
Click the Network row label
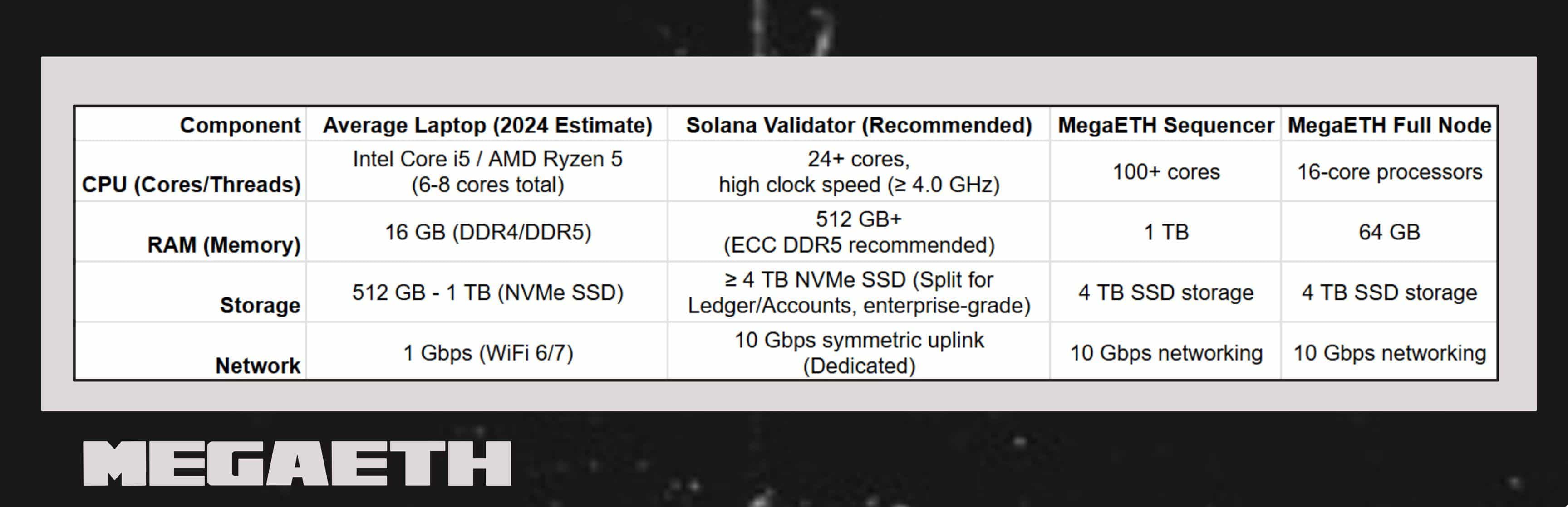(x=257, y=366)
